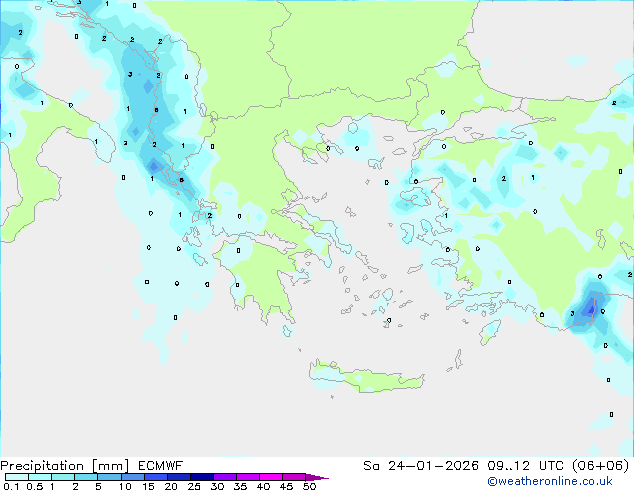
Task: Click the 0.5–1 mm legend color box
Action: [x=40, y=477]
